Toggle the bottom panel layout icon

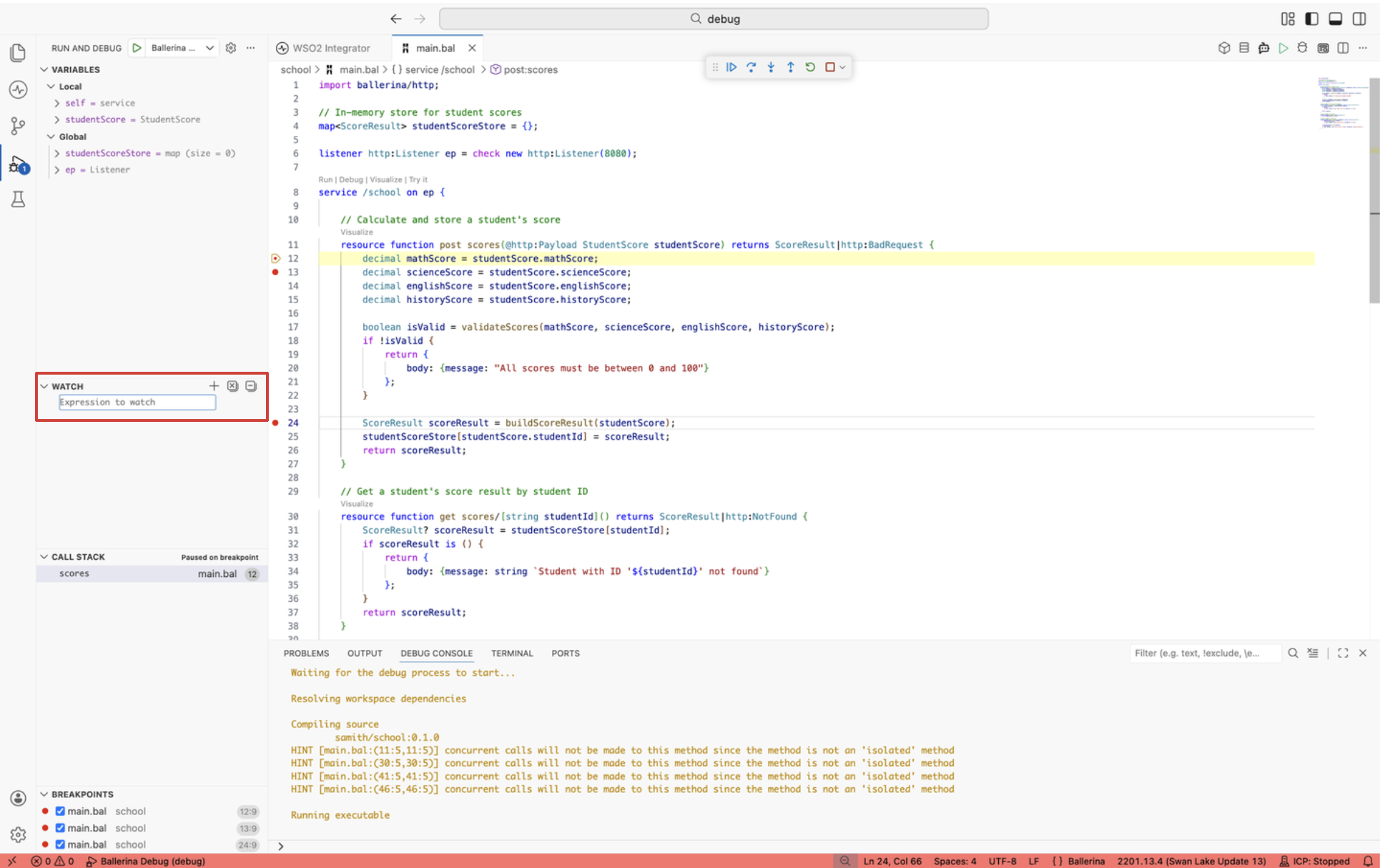tap(1335, 19)
